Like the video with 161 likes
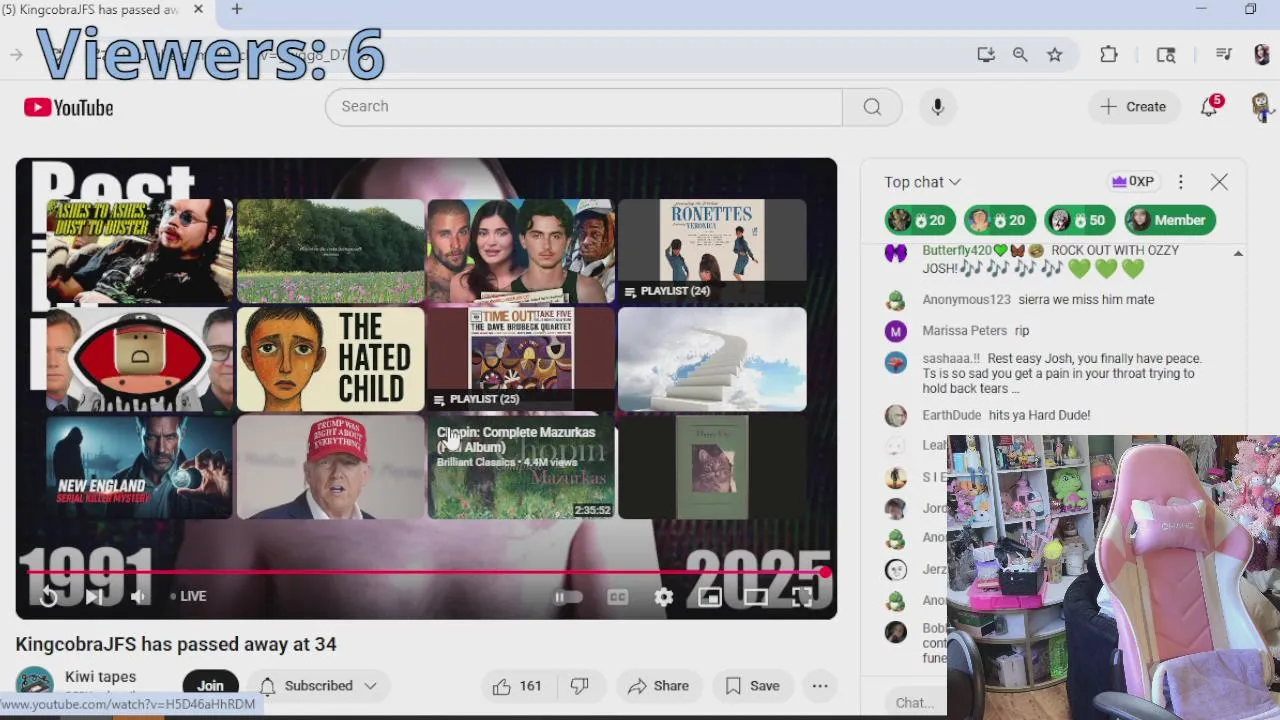The width and height of the screenshot is (1280, 720). coord(517,686)
